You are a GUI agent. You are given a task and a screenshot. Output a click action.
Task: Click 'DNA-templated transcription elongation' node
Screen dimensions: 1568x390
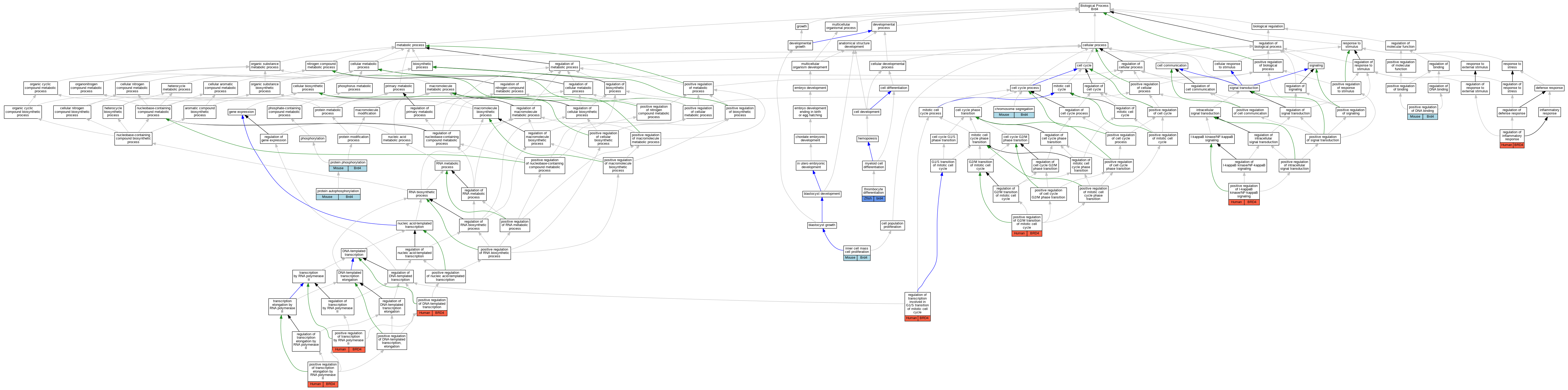click(x=349, y=276)
